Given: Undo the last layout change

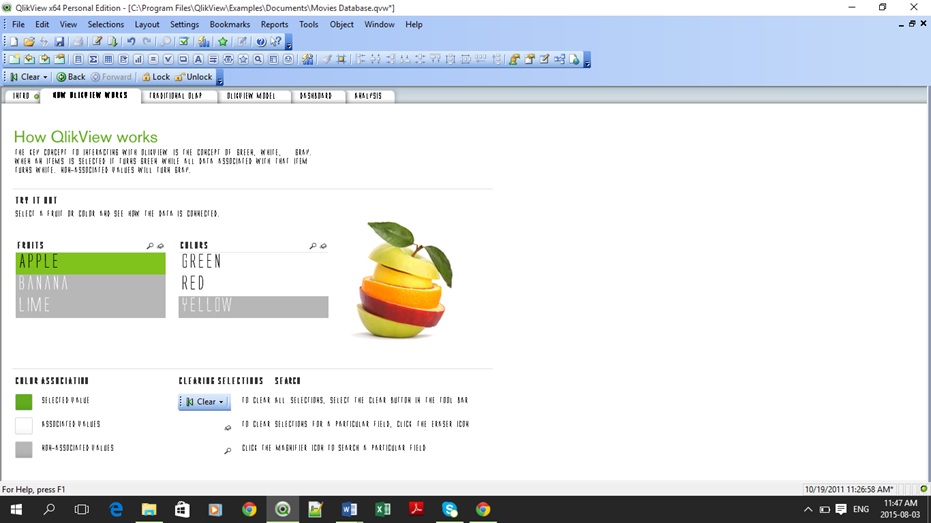Looking at the screenshot, I should point(131,42).
